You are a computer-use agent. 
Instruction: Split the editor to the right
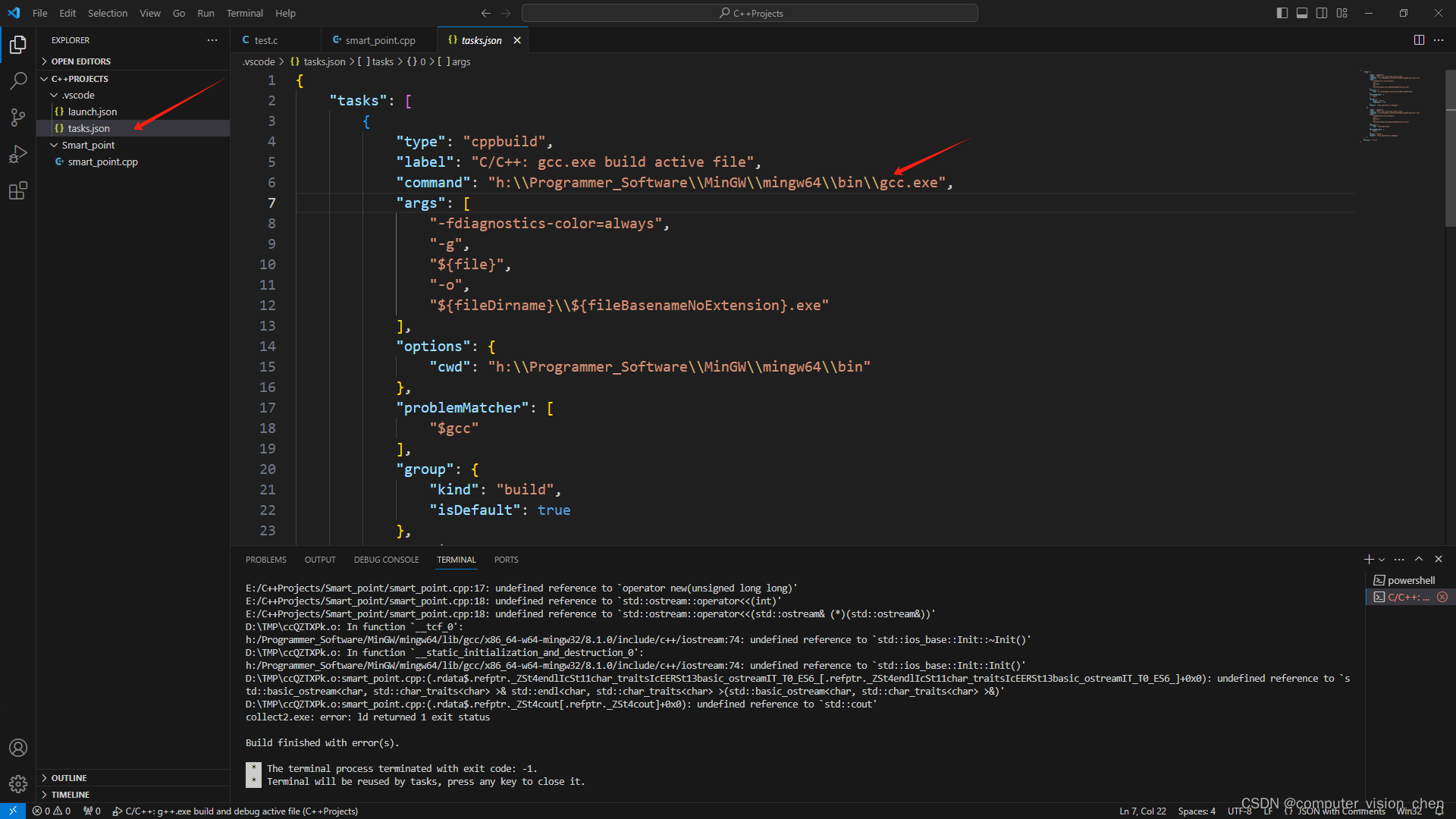click(1419, 40)
